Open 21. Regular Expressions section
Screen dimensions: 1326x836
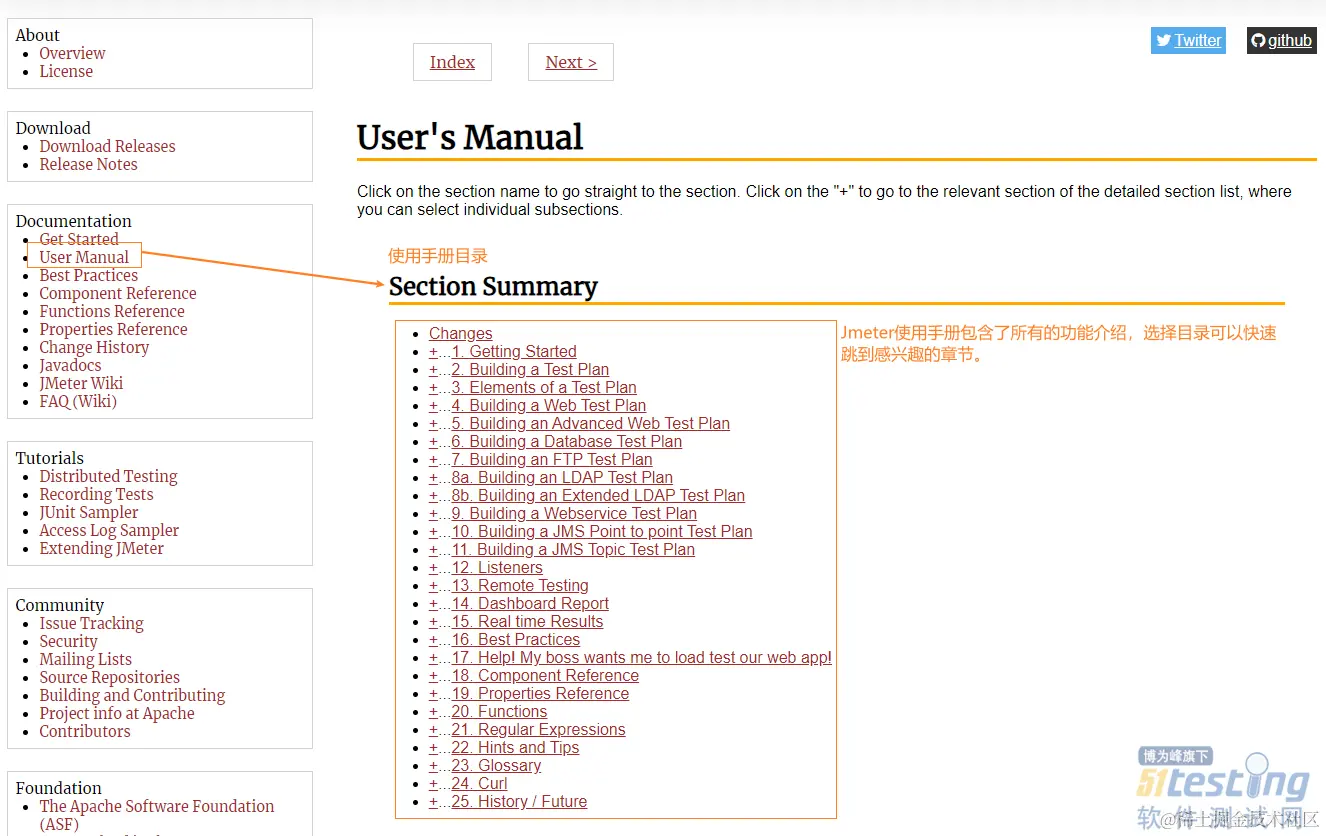538,730
